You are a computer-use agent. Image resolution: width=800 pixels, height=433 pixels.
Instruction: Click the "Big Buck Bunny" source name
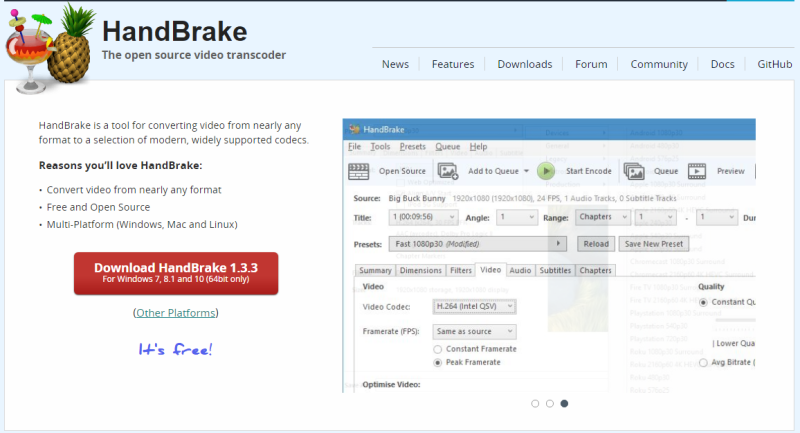pyautogui.click(x=417, y=198)
